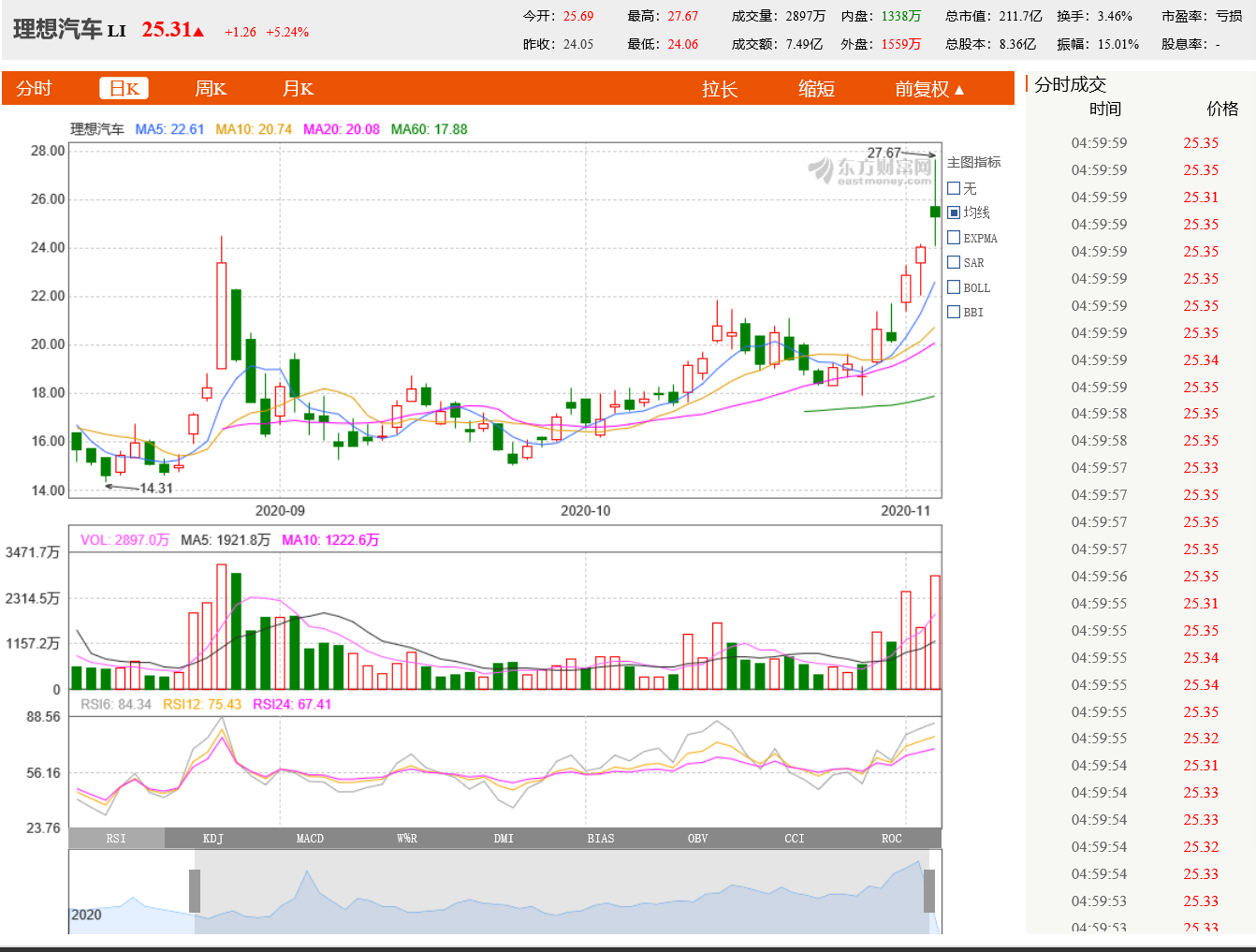Switch to the OBV indicator tab
This screenshot has width=1256, height=952.
[697, 838]
